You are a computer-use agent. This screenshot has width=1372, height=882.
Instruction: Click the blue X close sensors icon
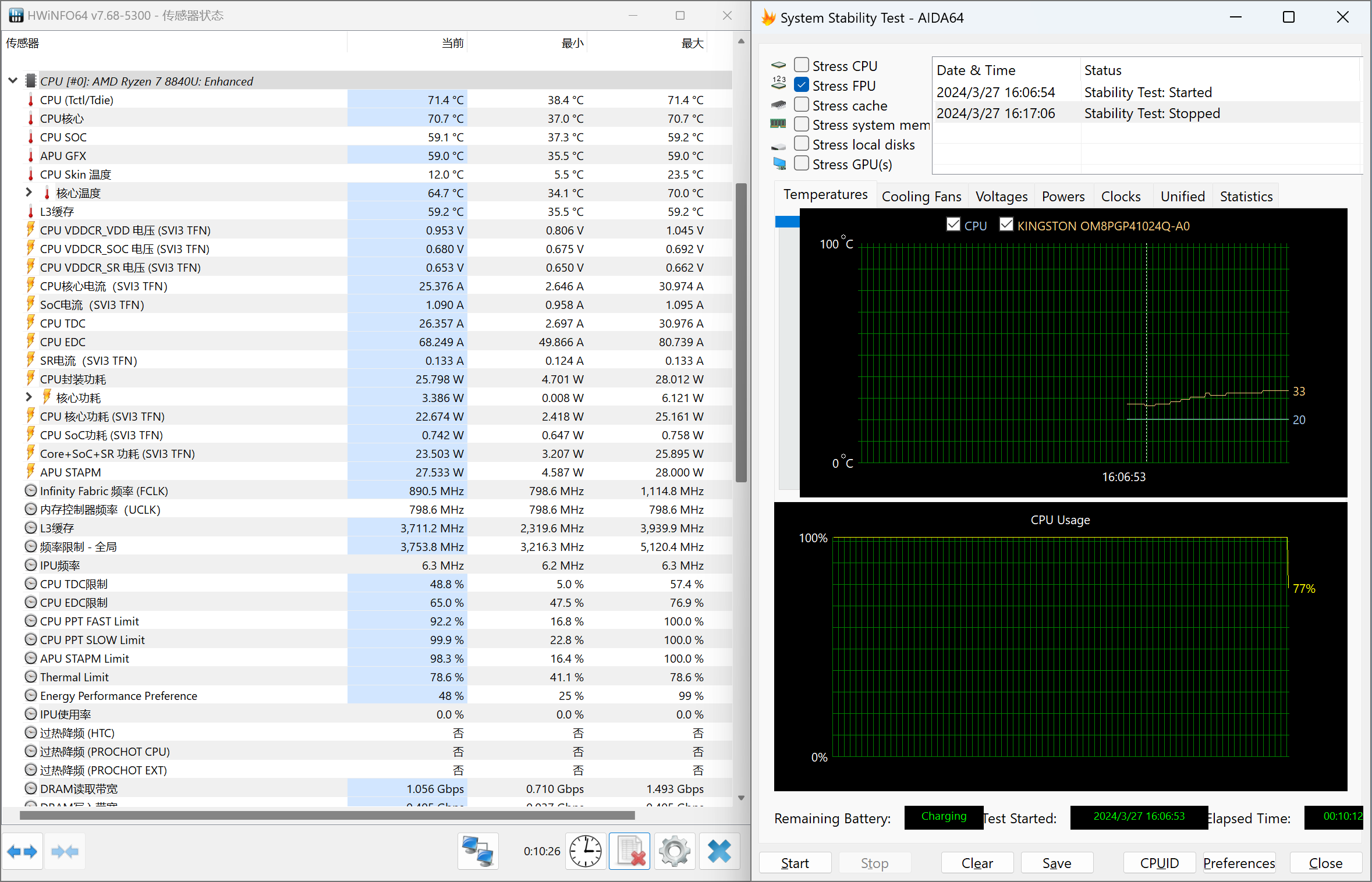(x=719, y=852)
